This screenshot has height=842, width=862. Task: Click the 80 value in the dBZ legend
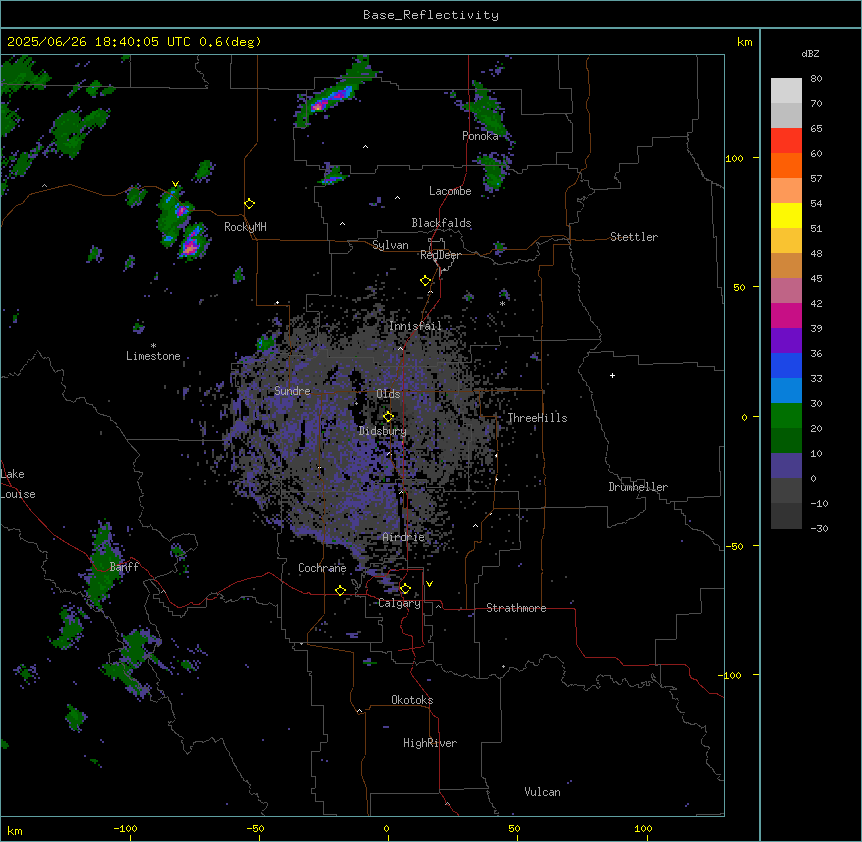point(816,79)
